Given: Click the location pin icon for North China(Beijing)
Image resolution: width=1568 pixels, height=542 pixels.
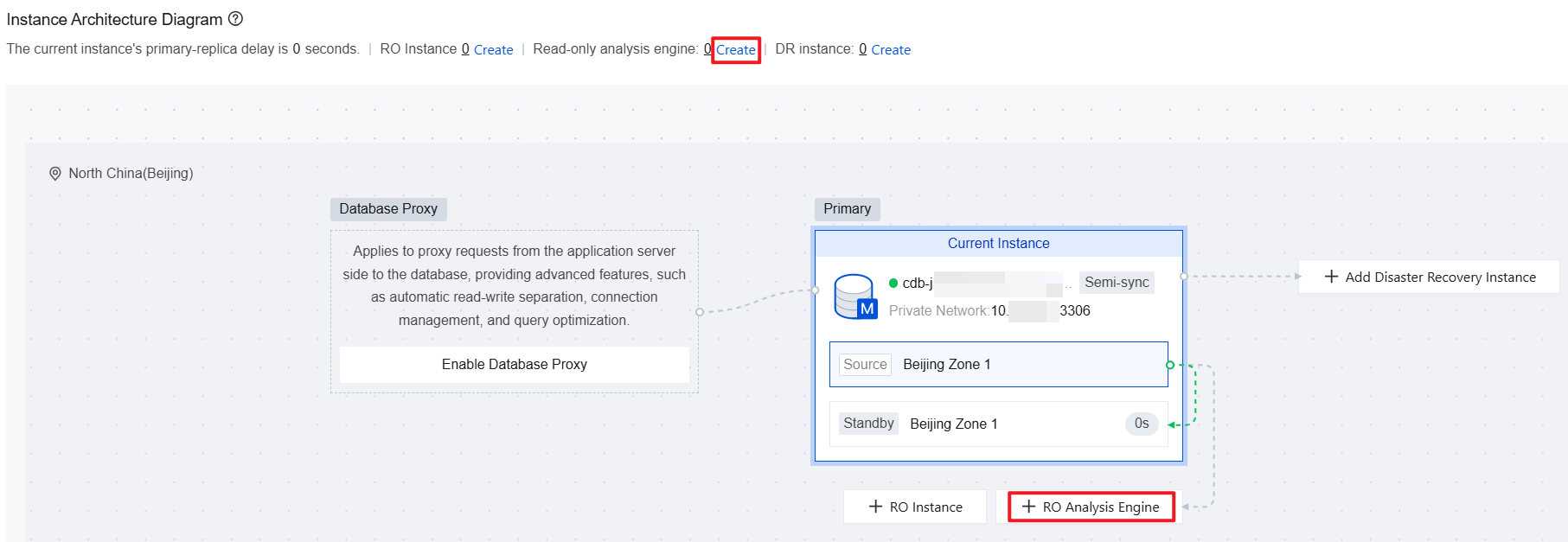Looking at the screenshot, I should click(x=55, y=174).
